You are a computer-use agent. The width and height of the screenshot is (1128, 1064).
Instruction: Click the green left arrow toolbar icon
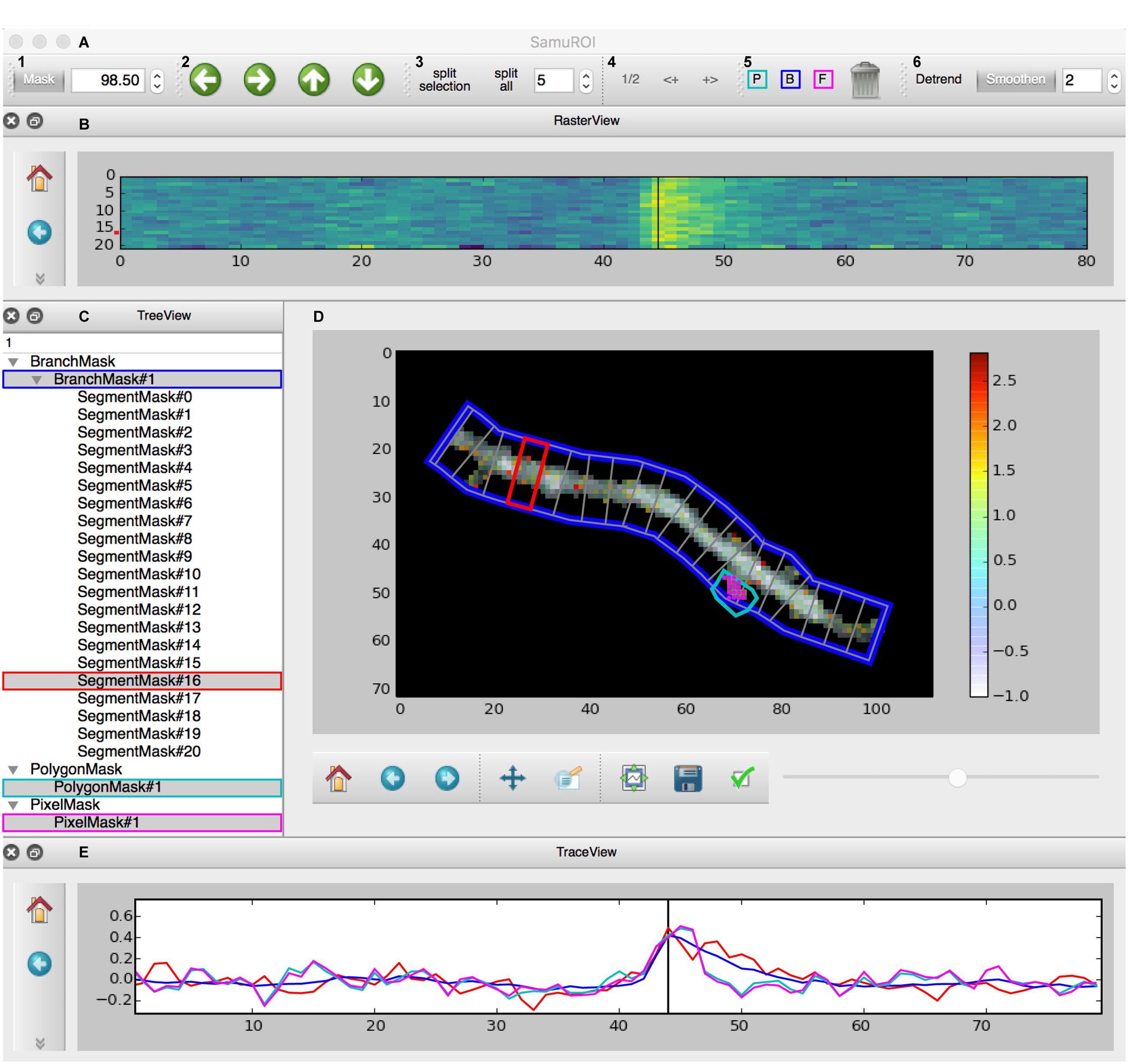coord(205,79)
